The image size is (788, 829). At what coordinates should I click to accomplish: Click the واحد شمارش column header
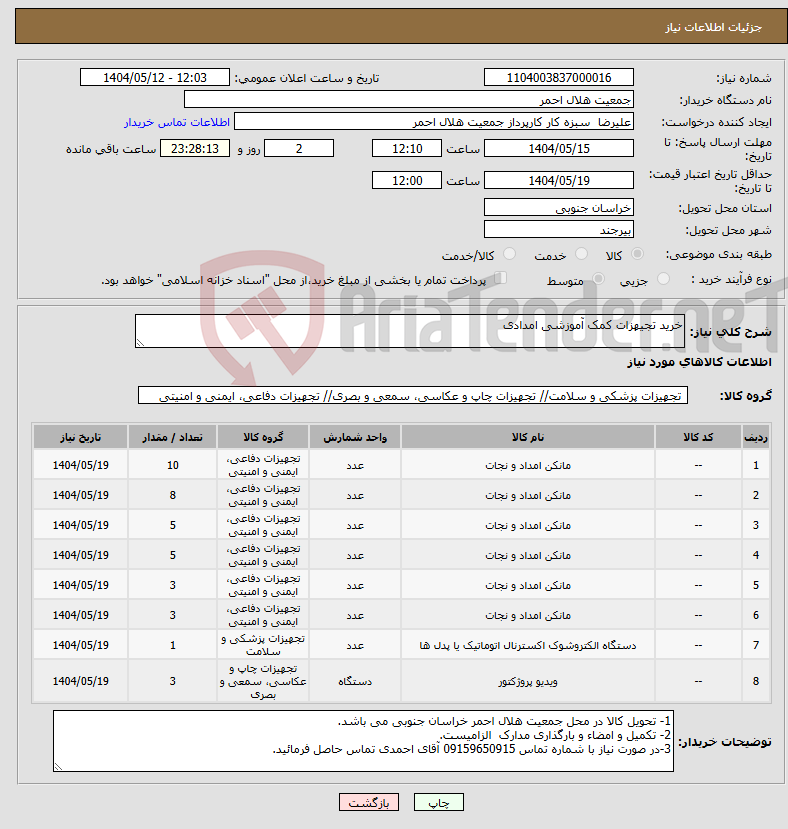pos(355,437)
